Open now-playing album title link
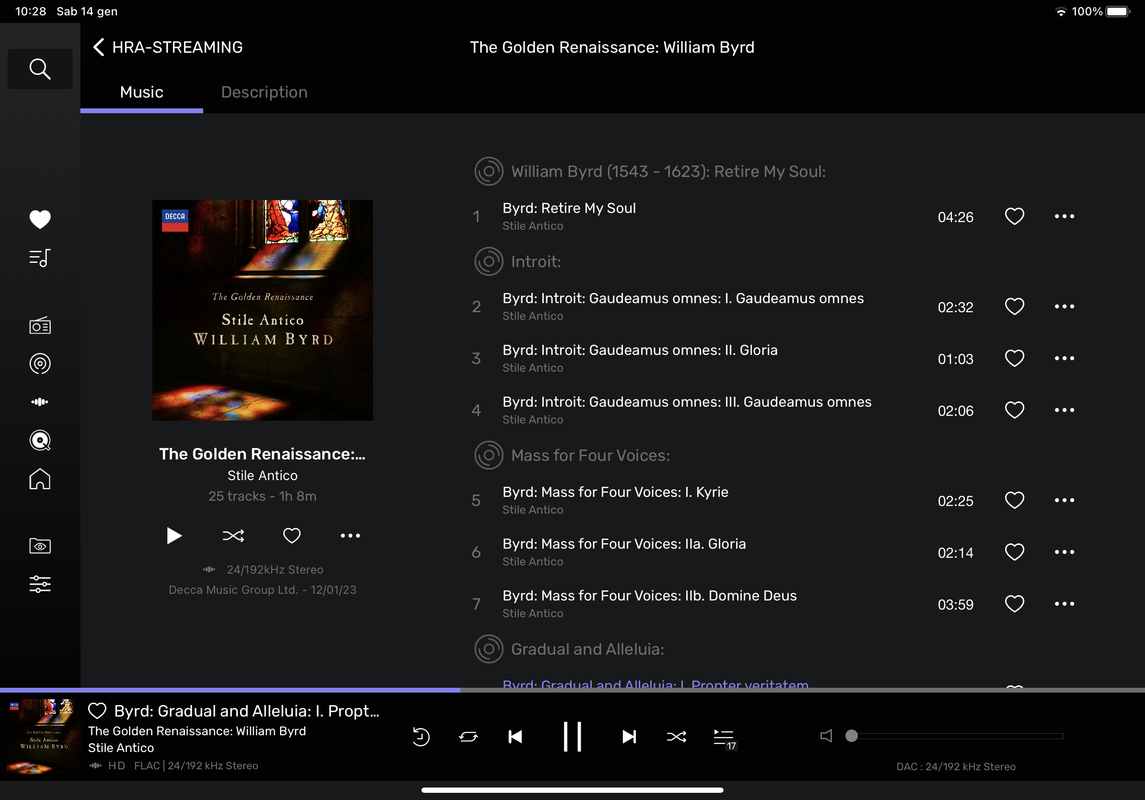This screenshot has height=800, width=1145. click(x=197, y=731)
